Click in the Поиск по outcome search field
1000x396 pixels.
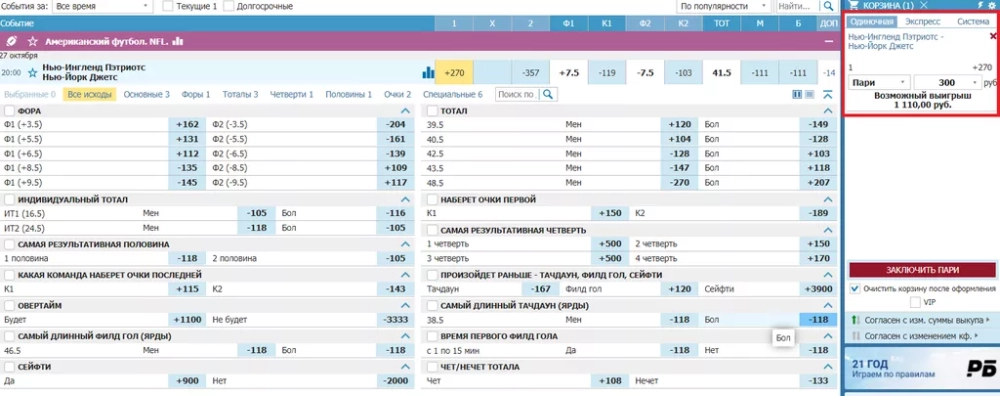518,94
